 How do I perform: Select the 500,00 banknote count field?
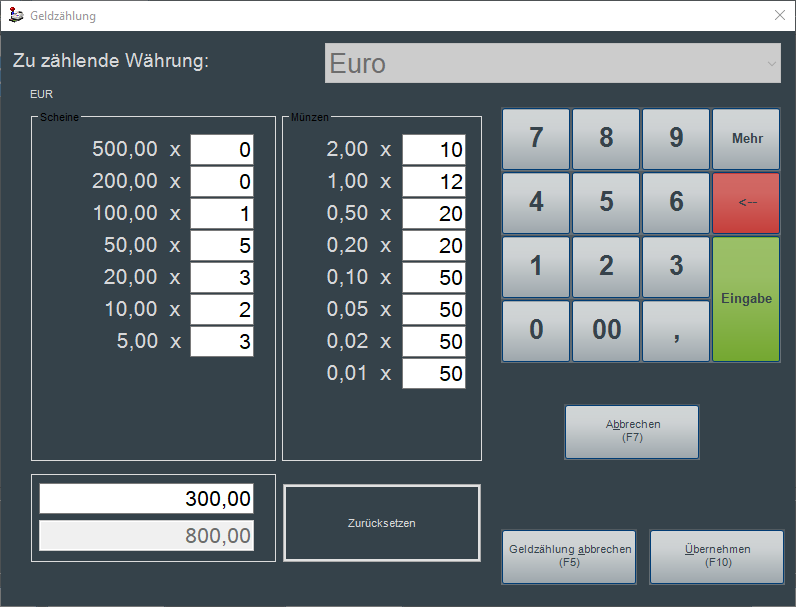tap(222, 150)
